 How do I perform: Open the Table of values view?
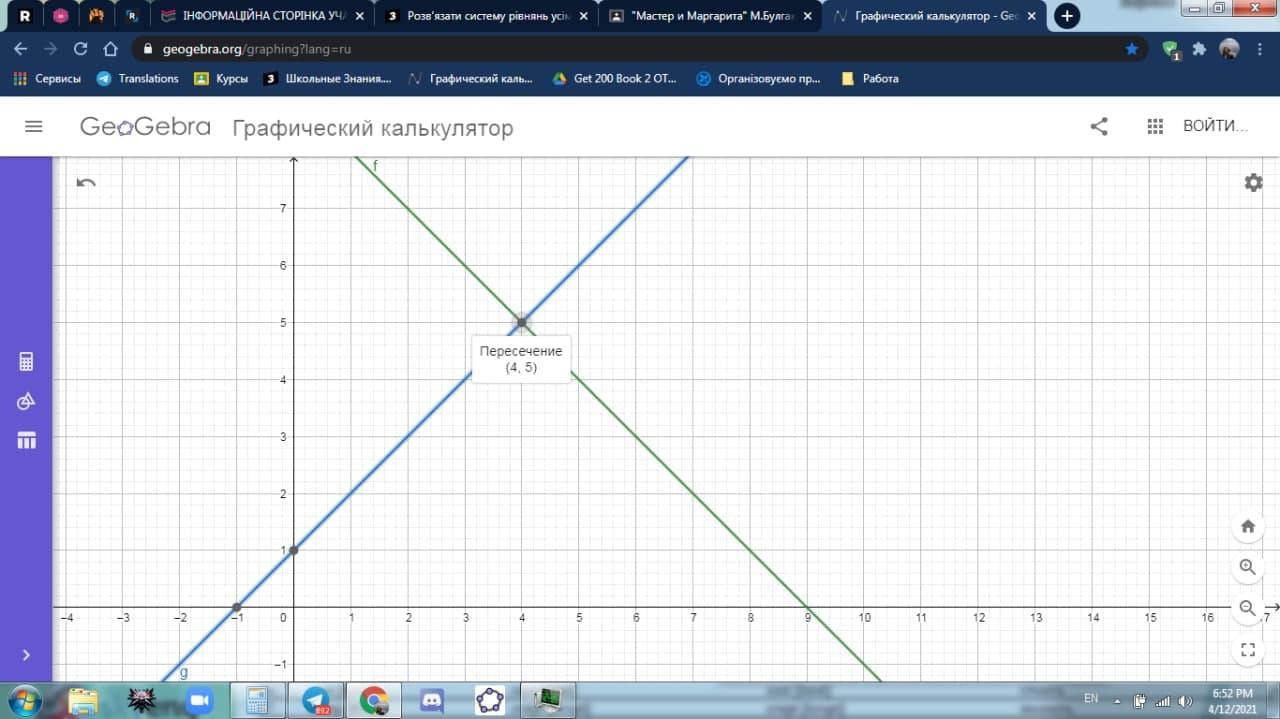point(26,440)
